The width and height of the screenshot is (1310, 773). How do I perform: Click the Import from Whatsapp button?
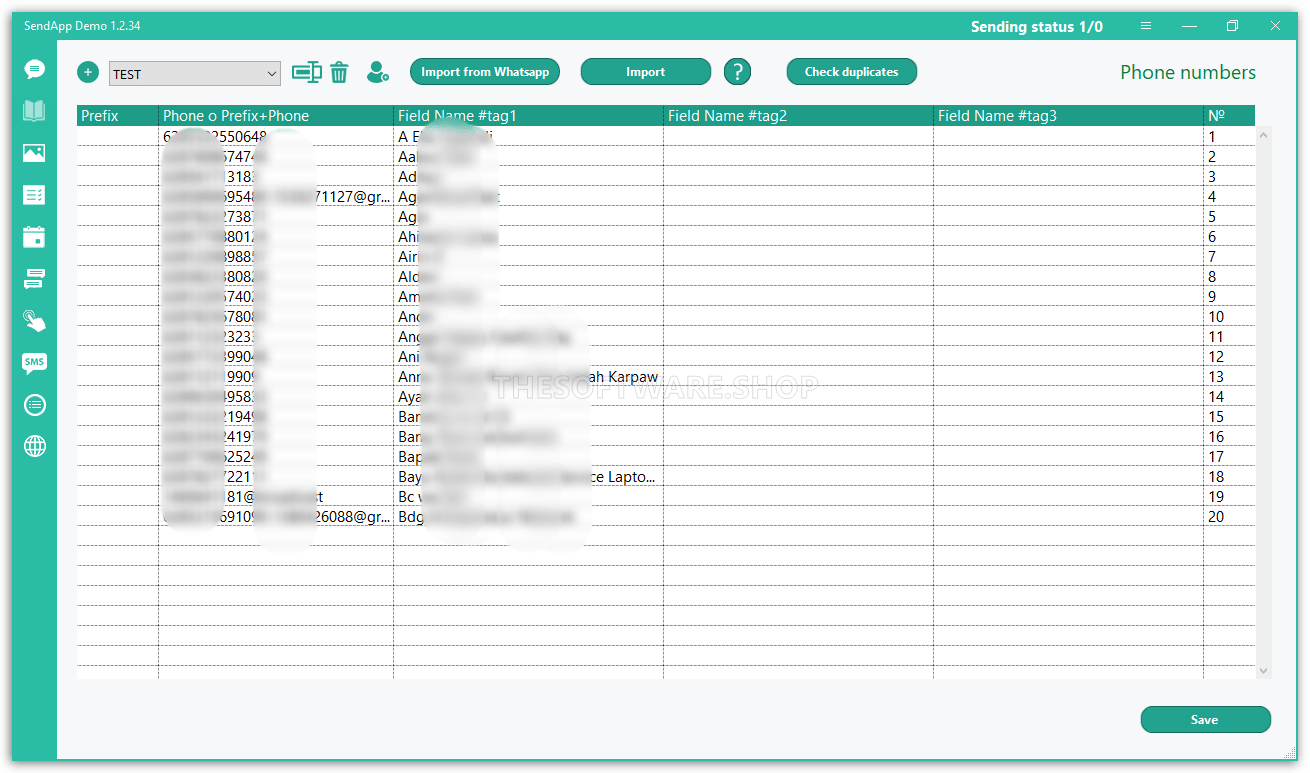484,71
